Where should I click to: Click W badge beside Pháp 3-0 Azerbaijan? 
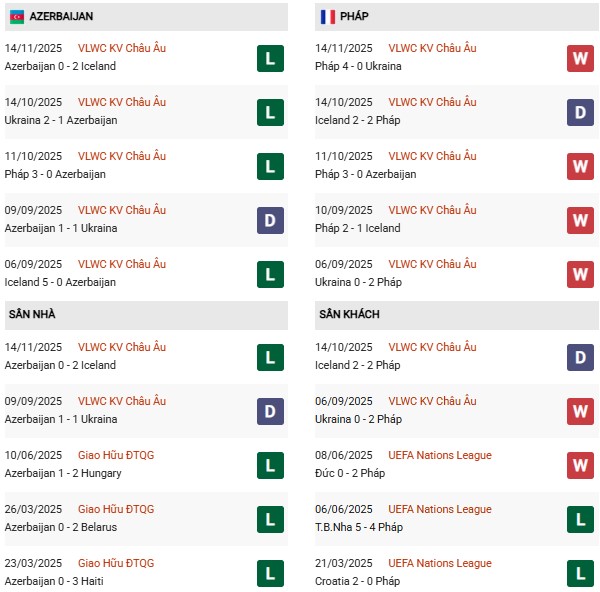click(x=580, y=166)
